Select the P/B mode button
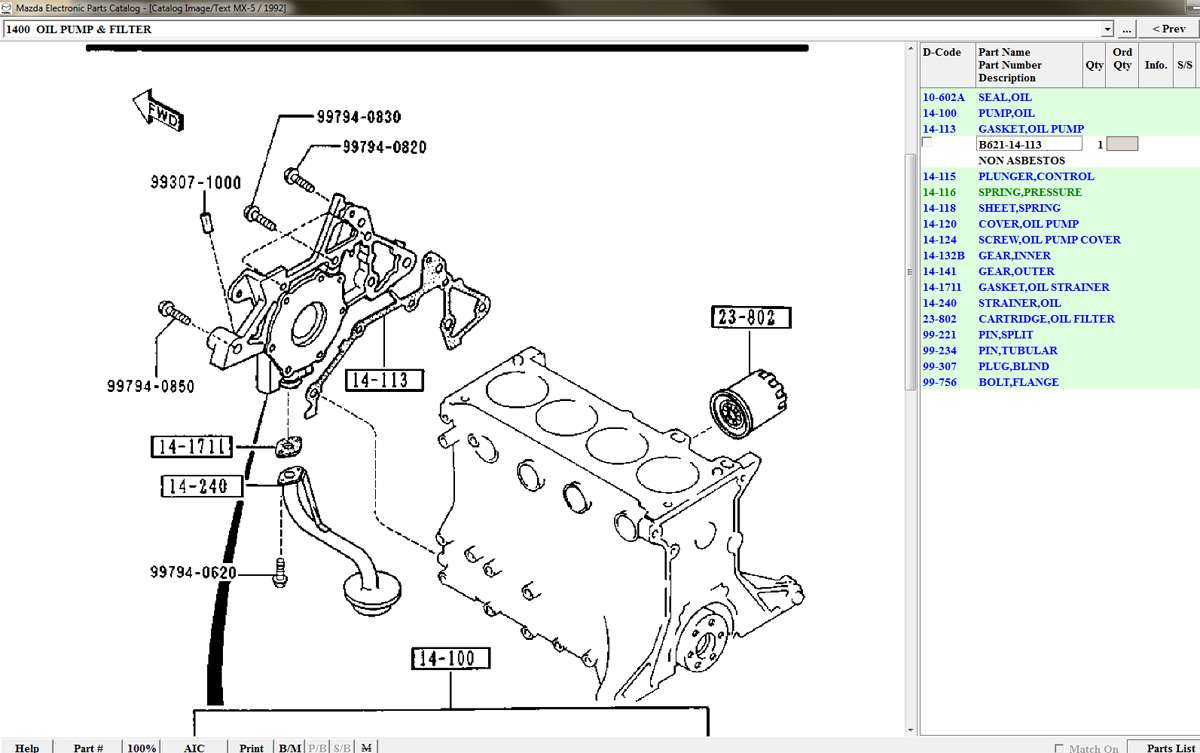The image size is (1200, 753). [x=316, y=747]
